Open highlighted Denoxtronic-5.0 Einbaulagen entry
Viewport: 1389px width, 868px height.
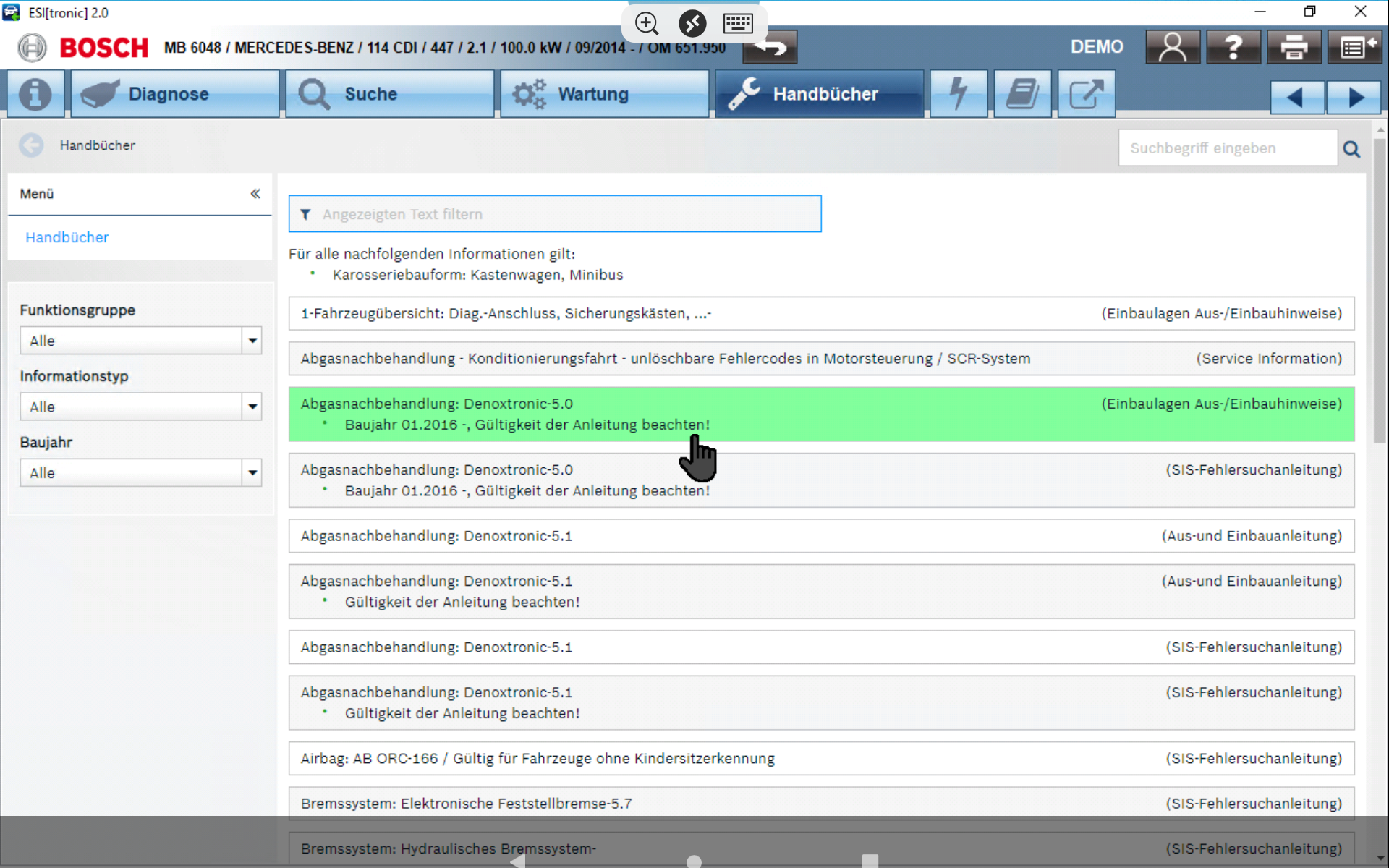(x=821, y=414)
